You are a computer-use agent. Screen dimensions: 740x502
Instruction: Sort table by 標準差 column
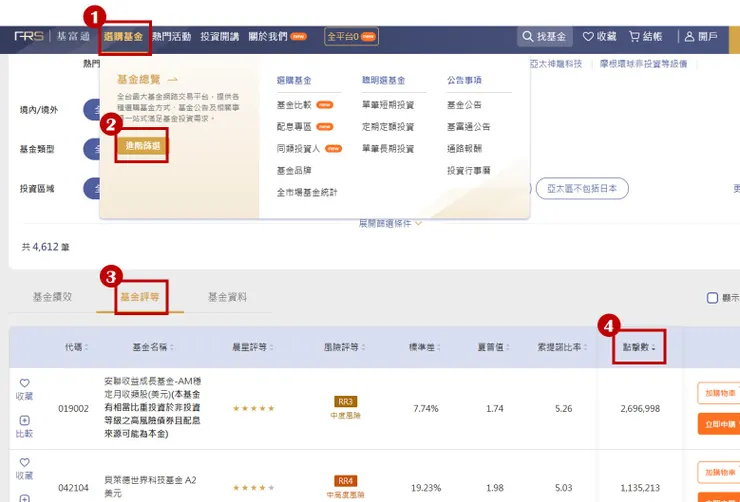(x=424, y=347)
